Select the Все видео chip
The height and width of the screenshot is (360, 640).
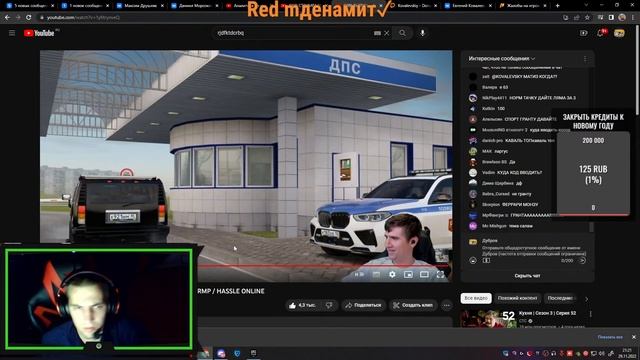[x=476, y=298]
